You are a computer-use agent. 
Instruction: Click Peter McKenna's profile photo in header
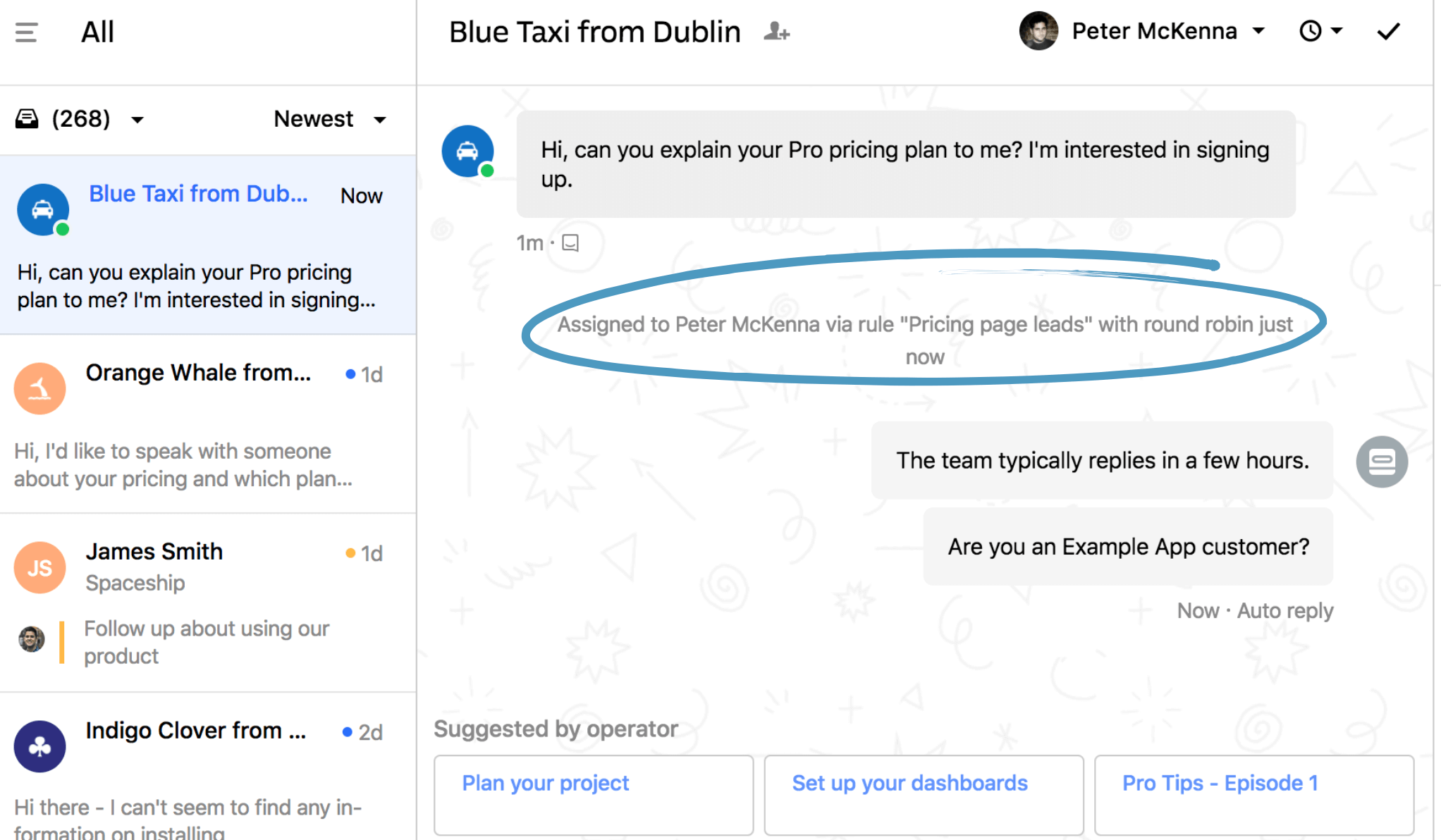pyautogui.click(x=1038, y=31)
